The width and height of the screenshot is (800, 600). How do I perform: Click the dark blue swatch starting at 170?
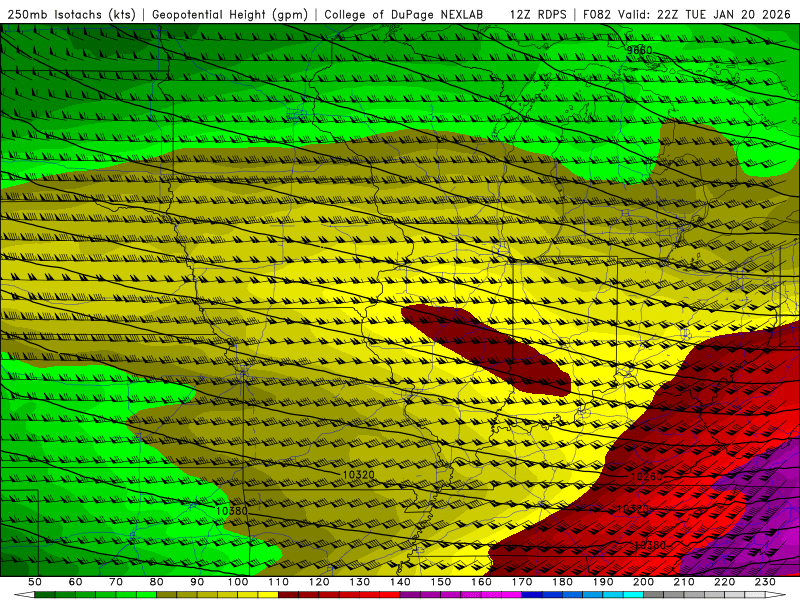pos(532,595)
